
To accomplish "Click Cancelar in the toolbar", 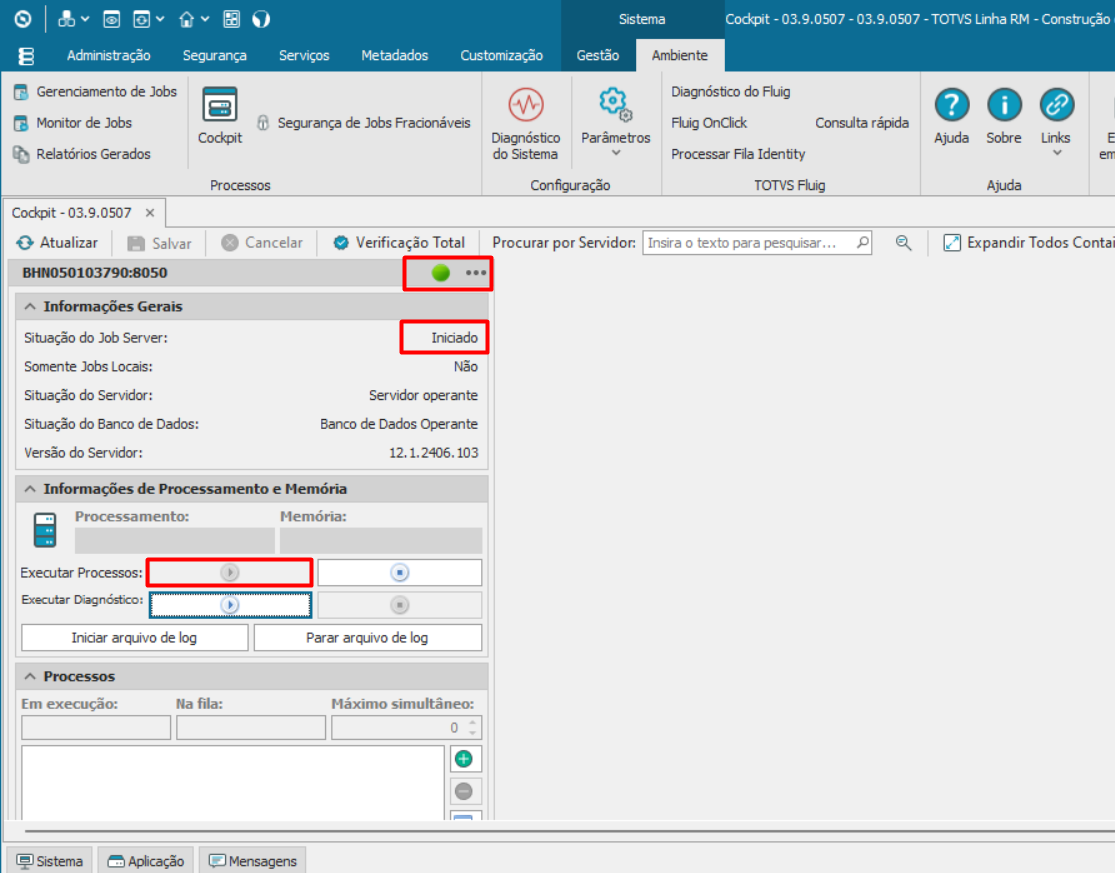I will 262,243.
